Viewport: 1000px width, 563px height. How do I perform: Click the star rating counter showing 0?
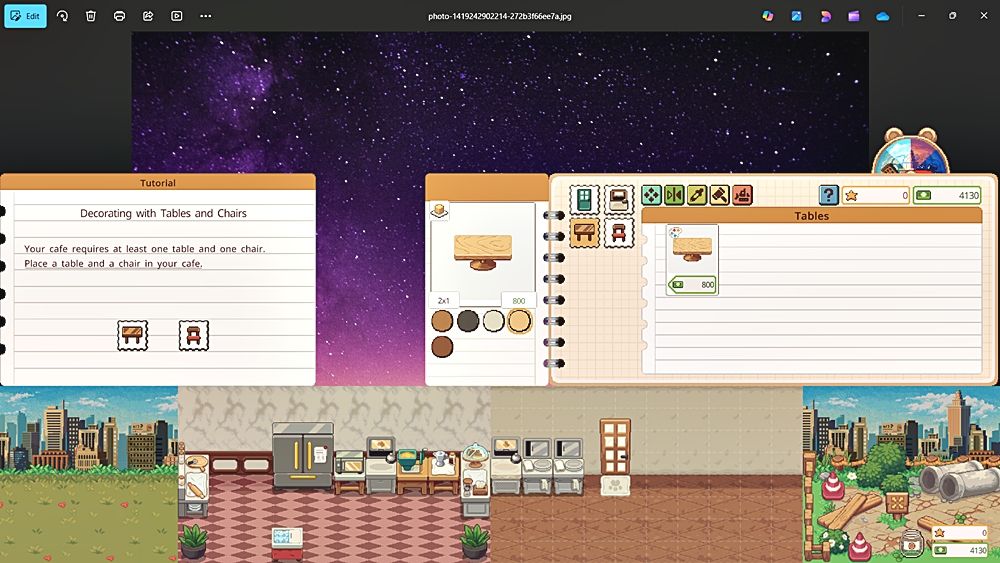pyautogui.click(x=876, y=195)
